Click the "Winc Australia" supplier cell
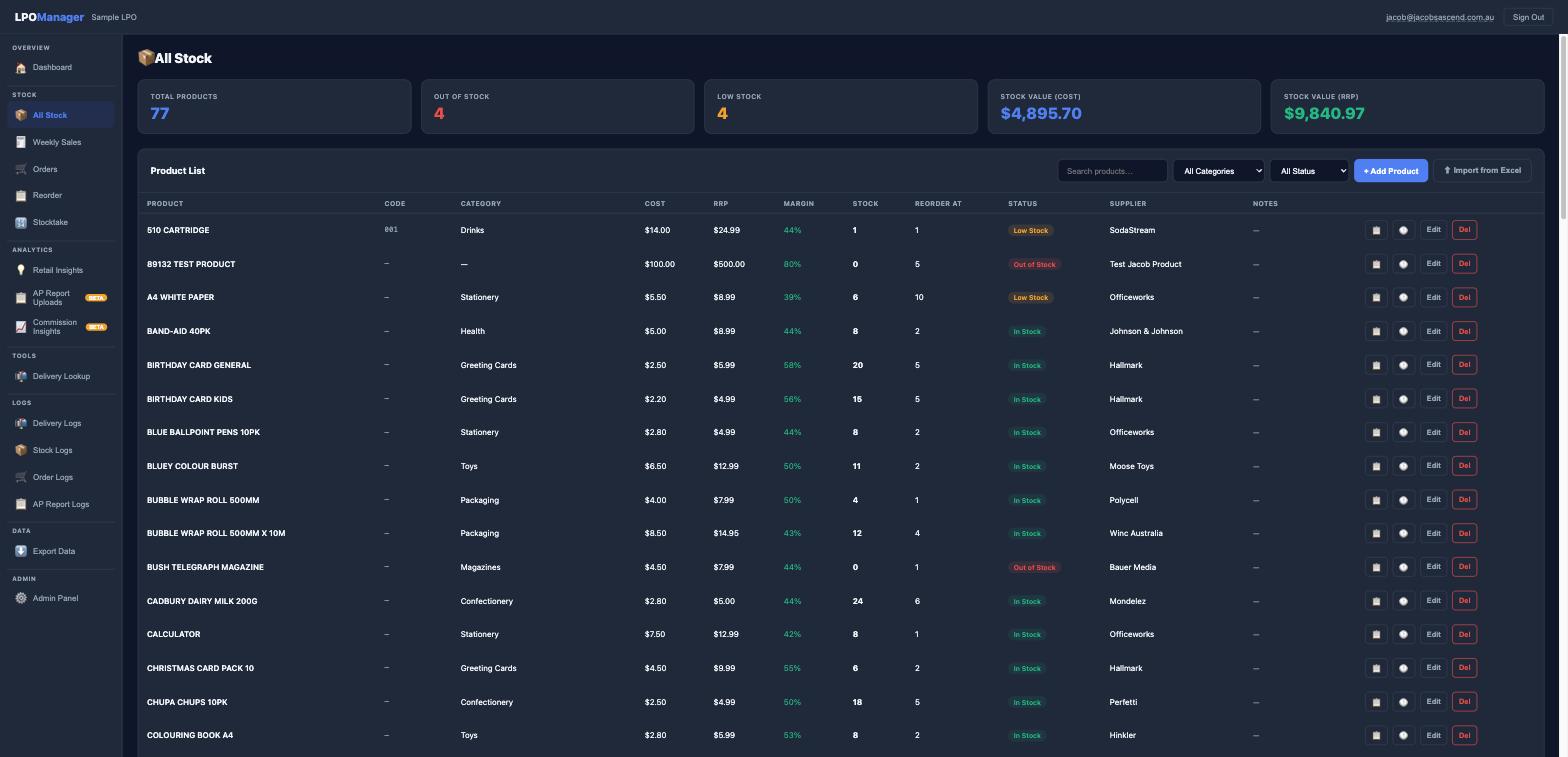Image resolution: width=1568 pixels, height=757 pixels. 1136,533
